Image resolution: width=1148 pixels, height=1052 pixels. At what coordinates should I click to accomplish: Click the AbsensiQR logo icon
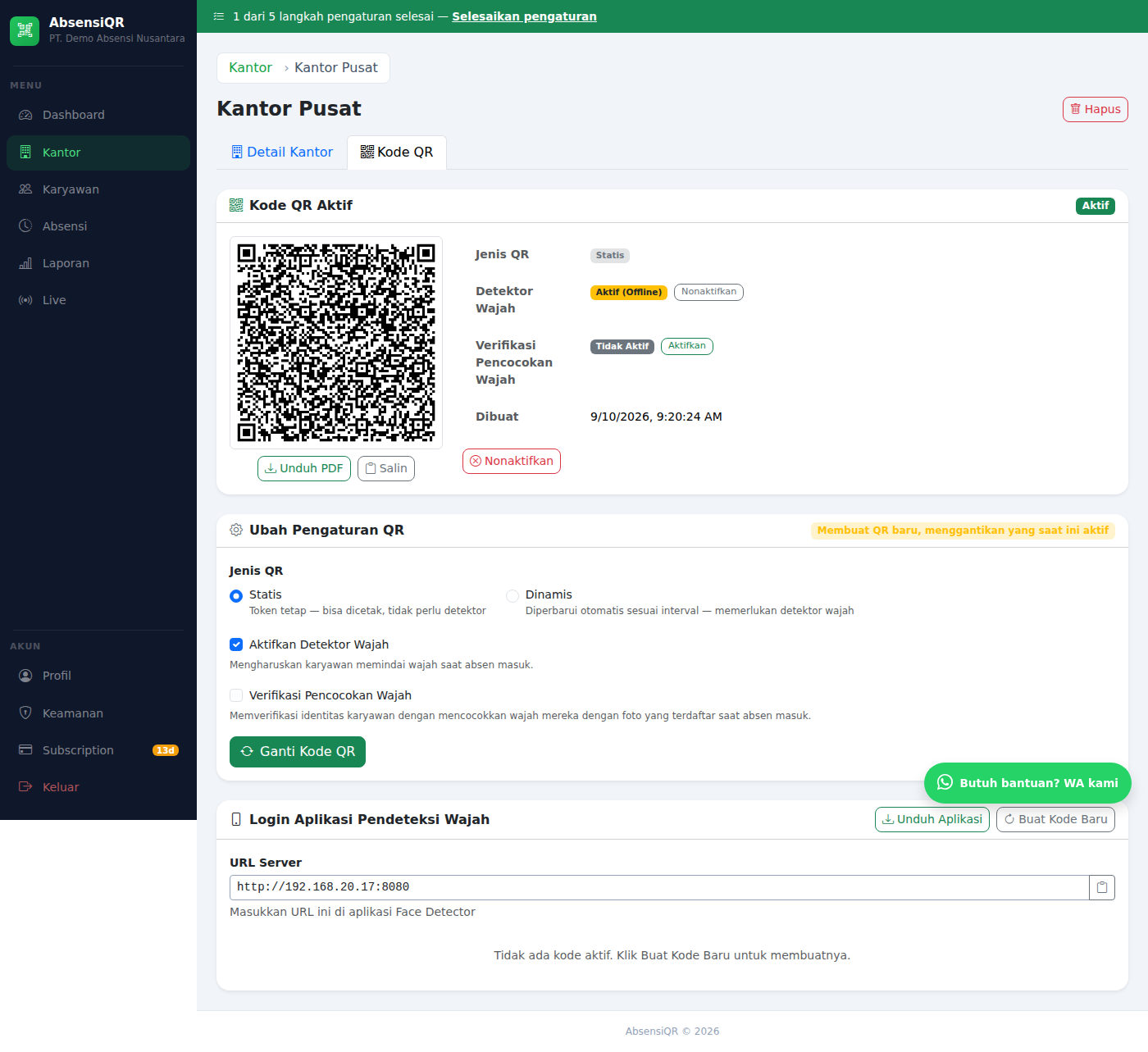click(x=25, y=30)
